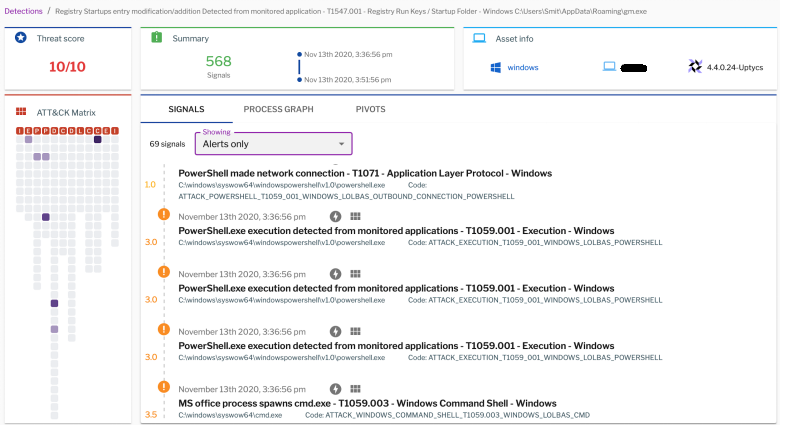Click the Windows logo icon
Viewport: 786px width, 425px height.
click(x=495, y=67)
